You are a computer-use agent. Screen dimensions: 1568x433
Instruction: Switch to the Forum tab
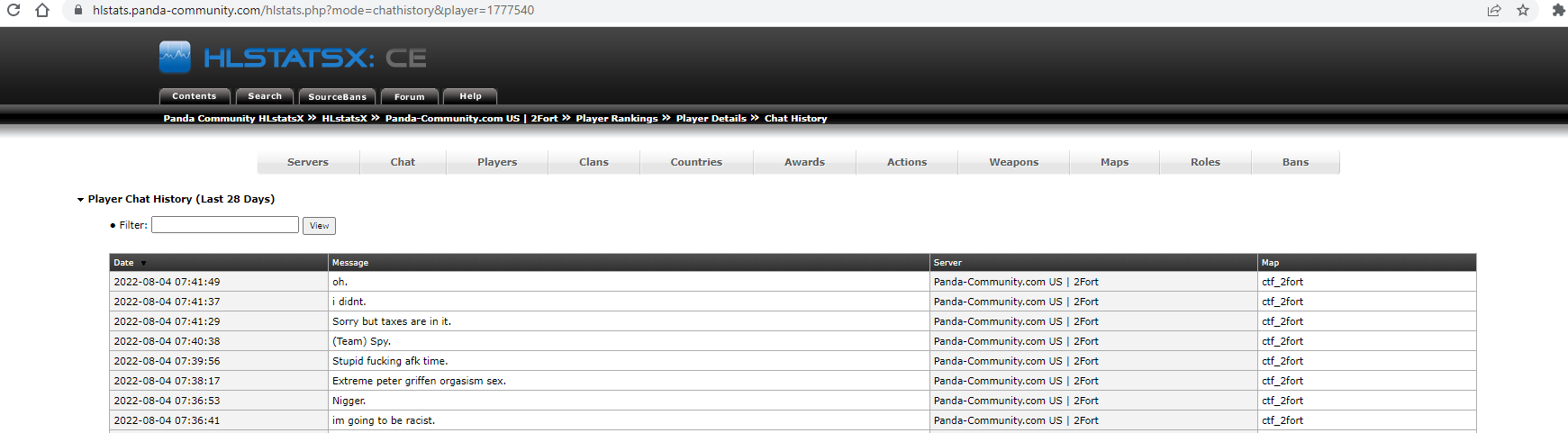pos(409,96)
